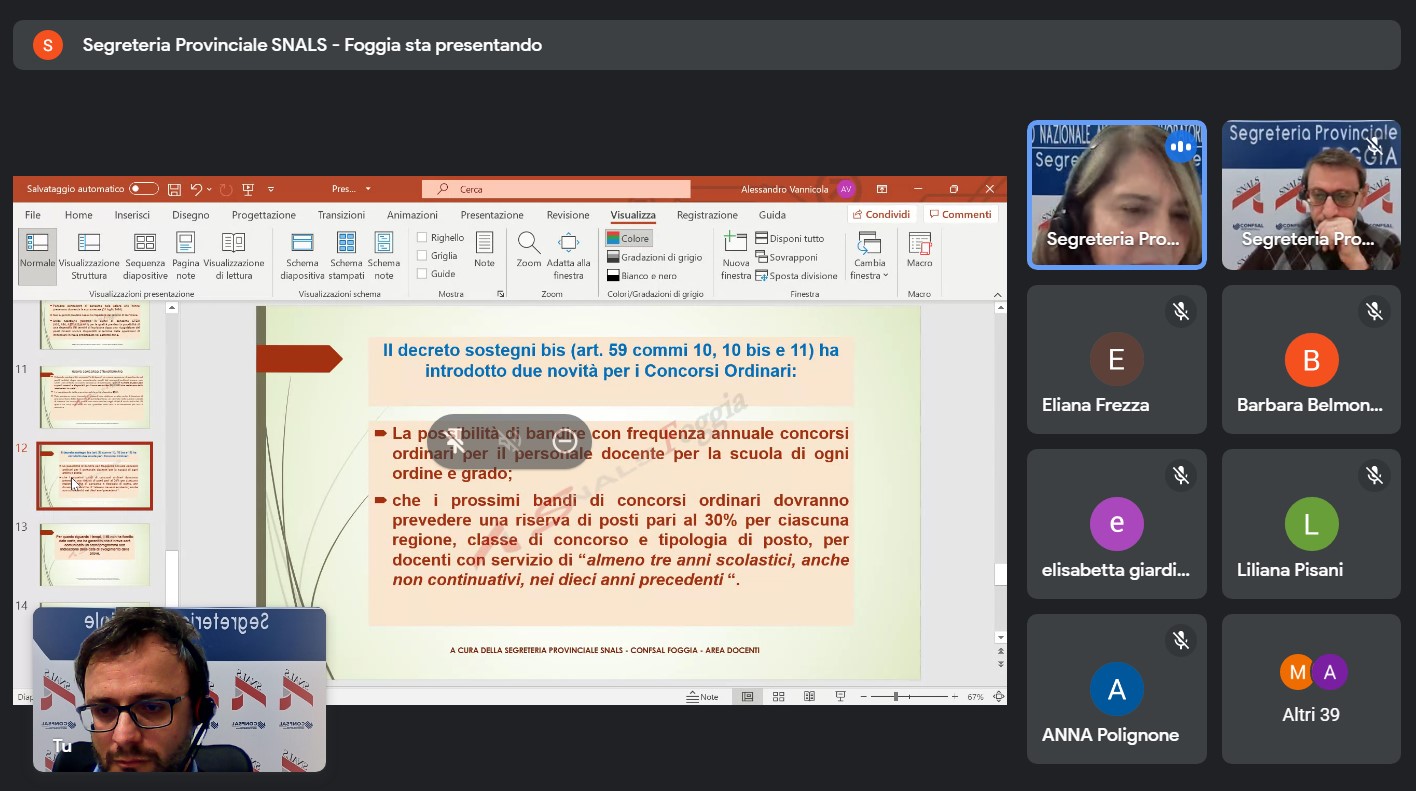Click the Commenti button
The height and width of the screenshot is (791, 1416).
[x=960, y=215]
